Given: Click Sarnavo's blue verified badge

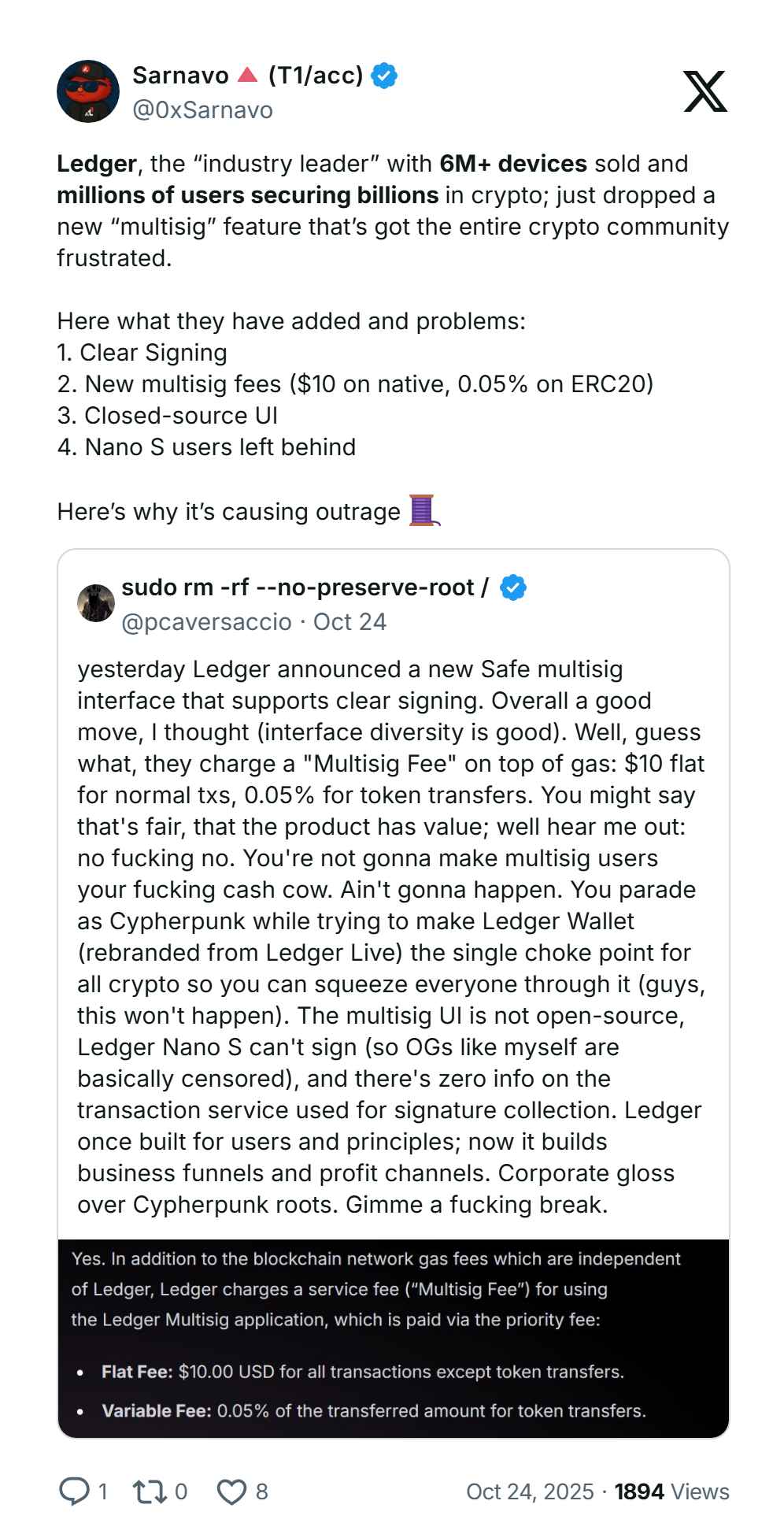Looking at the screenshot, I should click(x=384, y=76).
